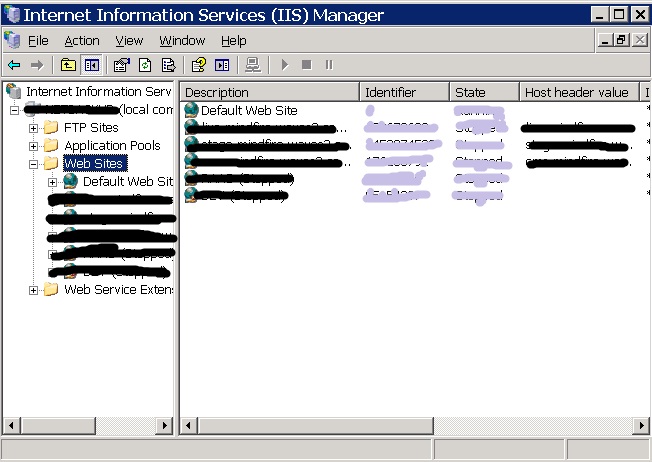Click the list pane scroll left arrow

[x=188, y=425]
